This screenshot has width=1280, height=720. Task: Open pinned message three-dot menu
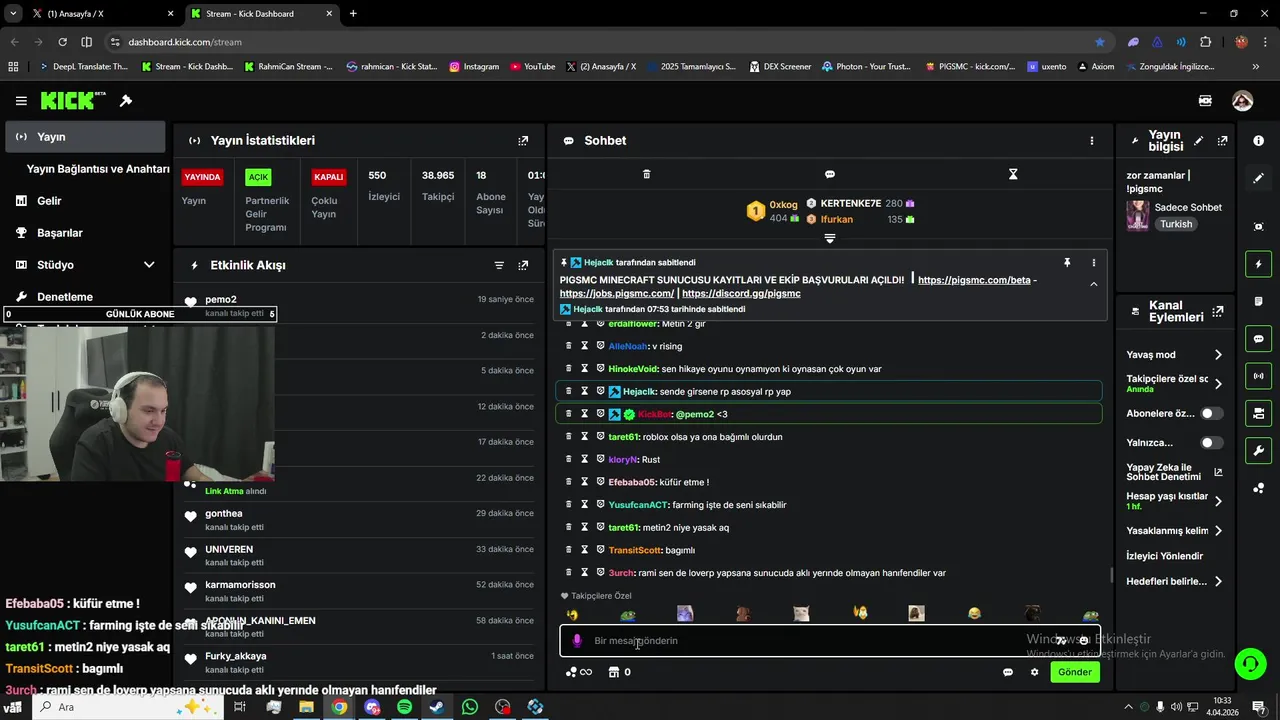[1093, 262]
